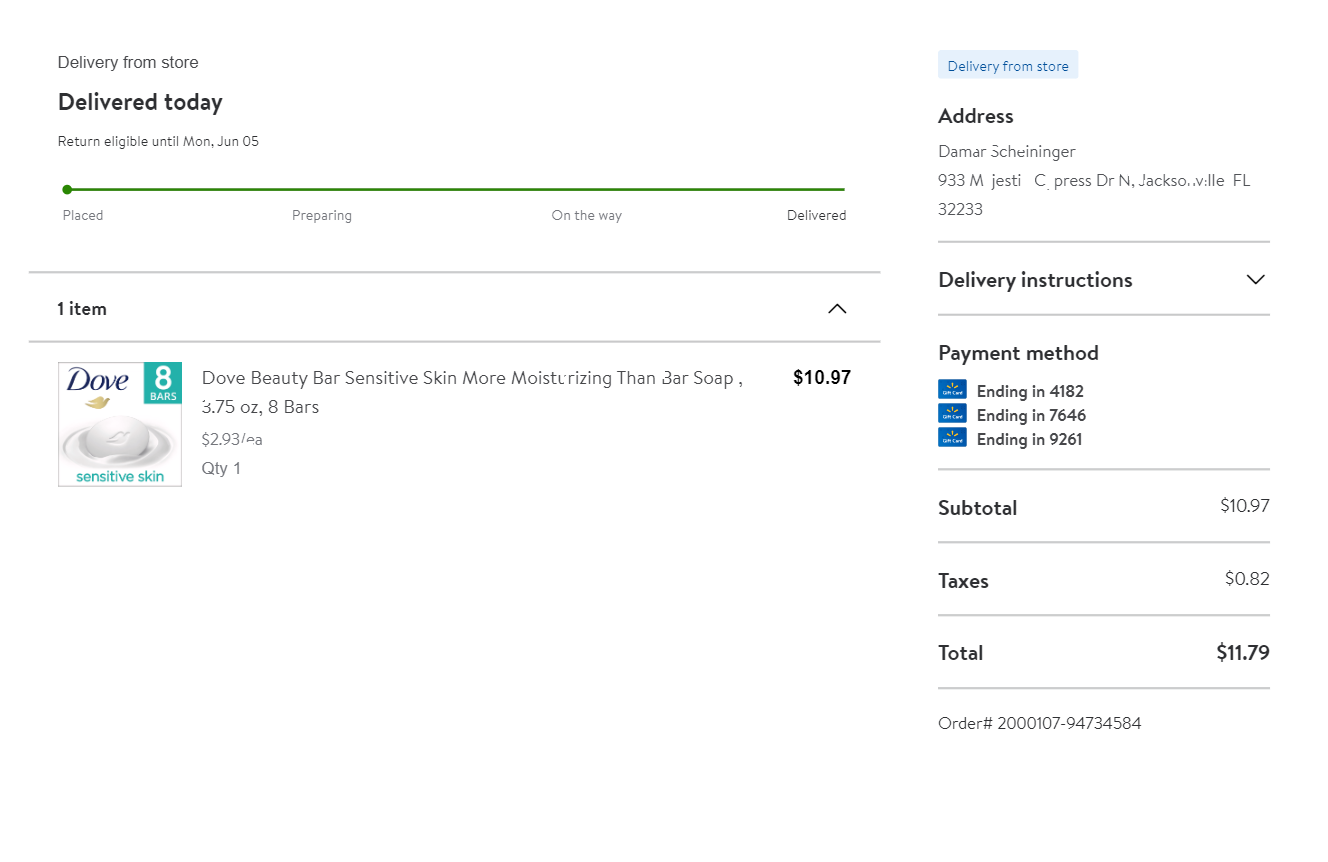
Task: Click the Preparing progress step label
Action: pos(322,215)
